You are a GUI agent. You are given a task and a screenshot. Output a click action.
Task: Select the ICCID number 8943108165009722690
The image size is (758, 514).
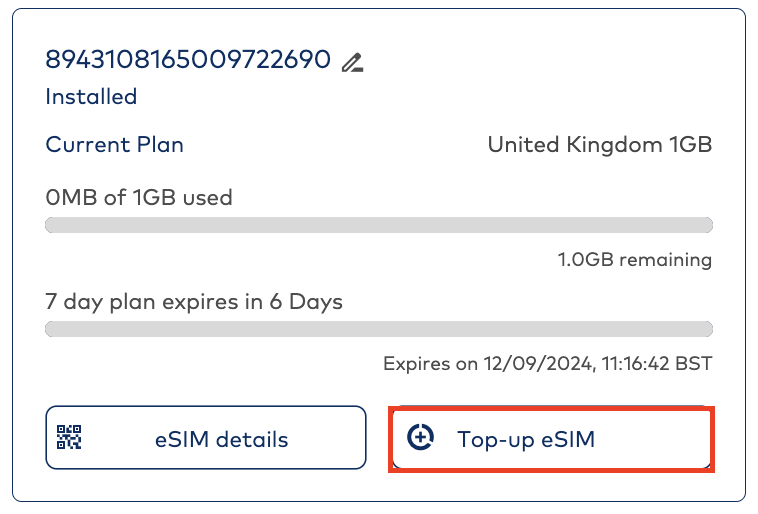(x=188, y=60)
